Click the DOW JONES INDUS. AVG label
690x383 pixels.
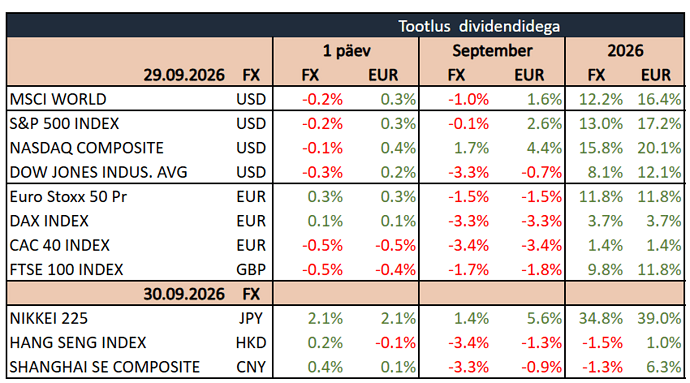pyautogui.click(x=99, y=172)
